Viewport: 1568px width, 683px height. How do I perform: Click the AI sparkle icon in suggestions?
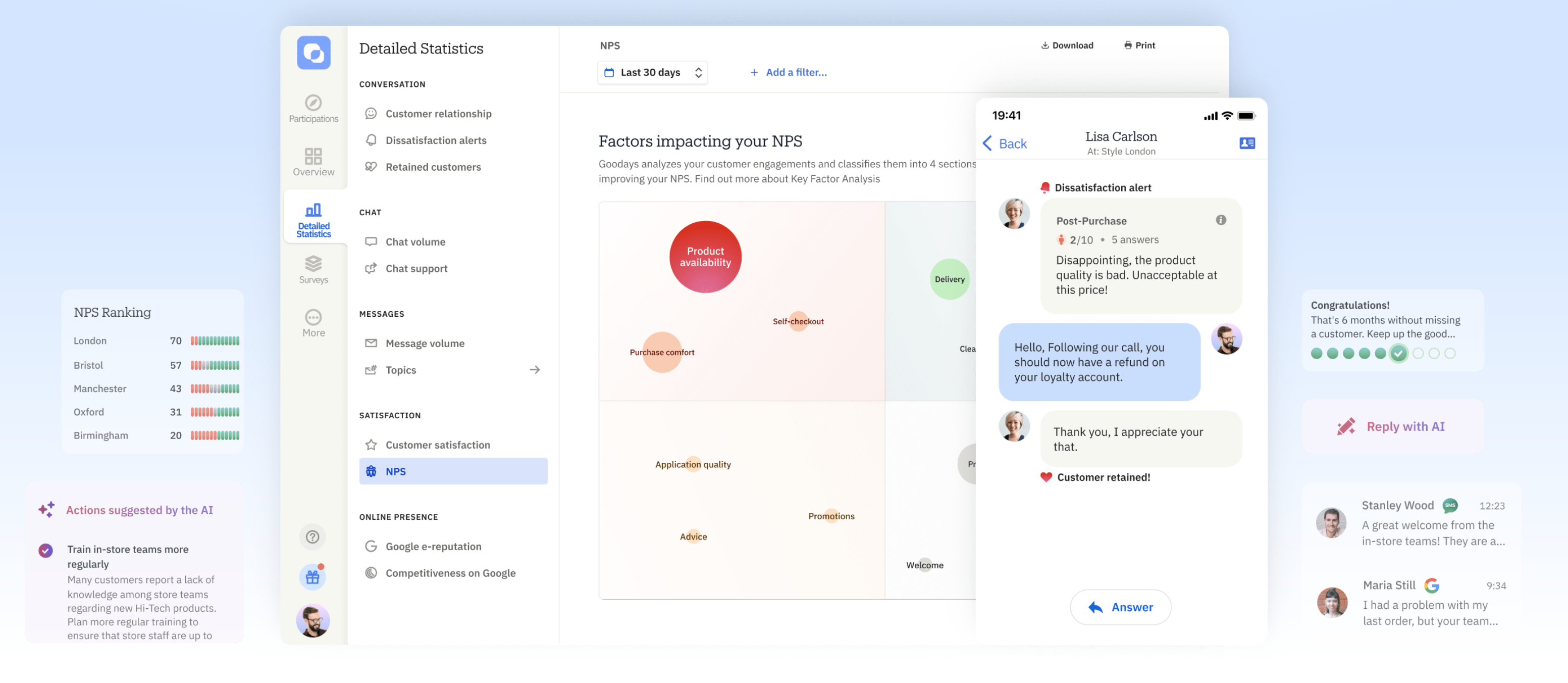46,509
